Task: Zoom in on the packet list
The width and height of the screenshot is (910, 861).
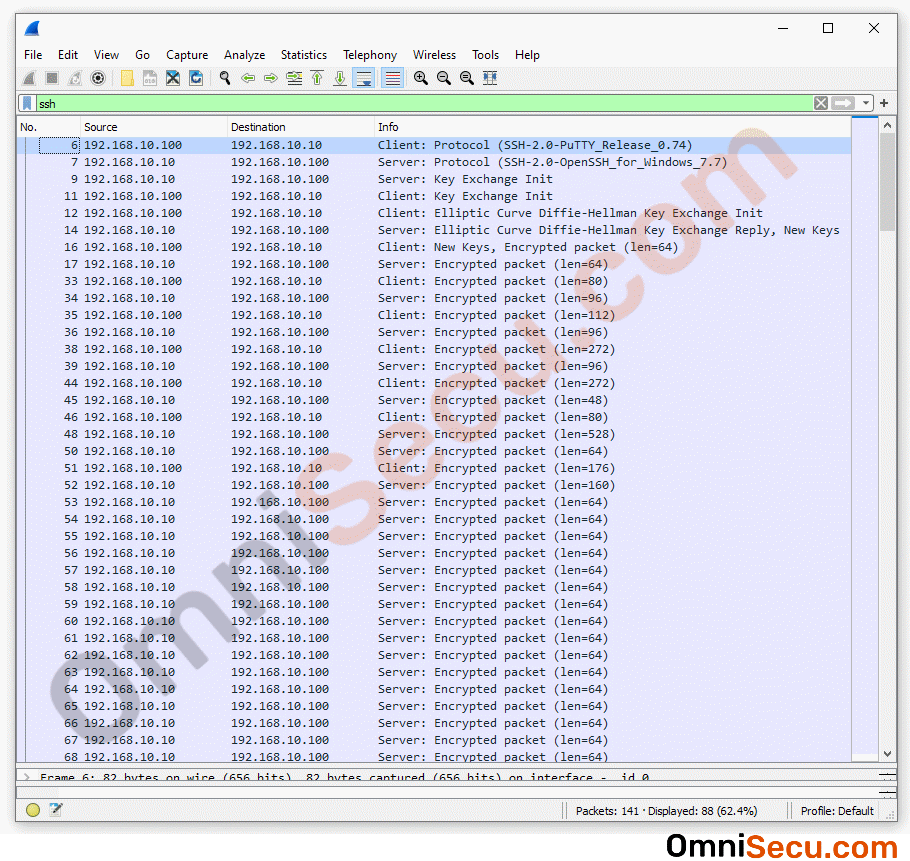Action: [421, 78]
